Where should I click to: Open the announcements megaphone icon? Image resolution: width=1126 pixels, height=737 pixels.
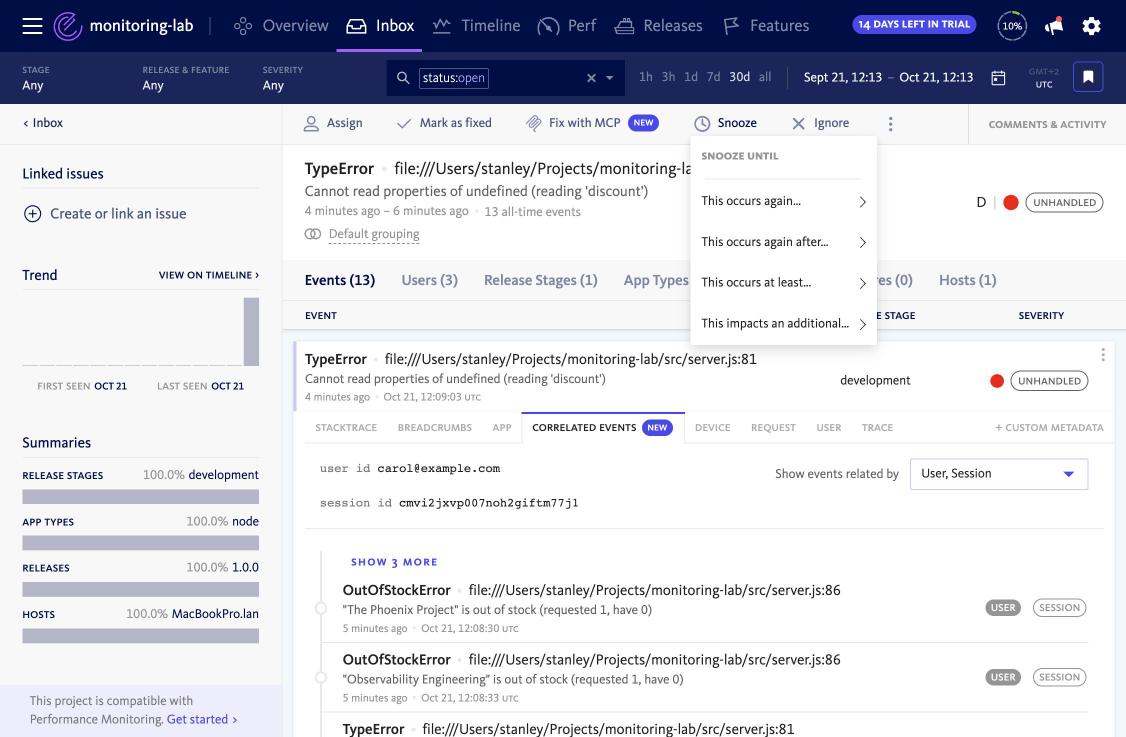click(x=1053, y=26)
